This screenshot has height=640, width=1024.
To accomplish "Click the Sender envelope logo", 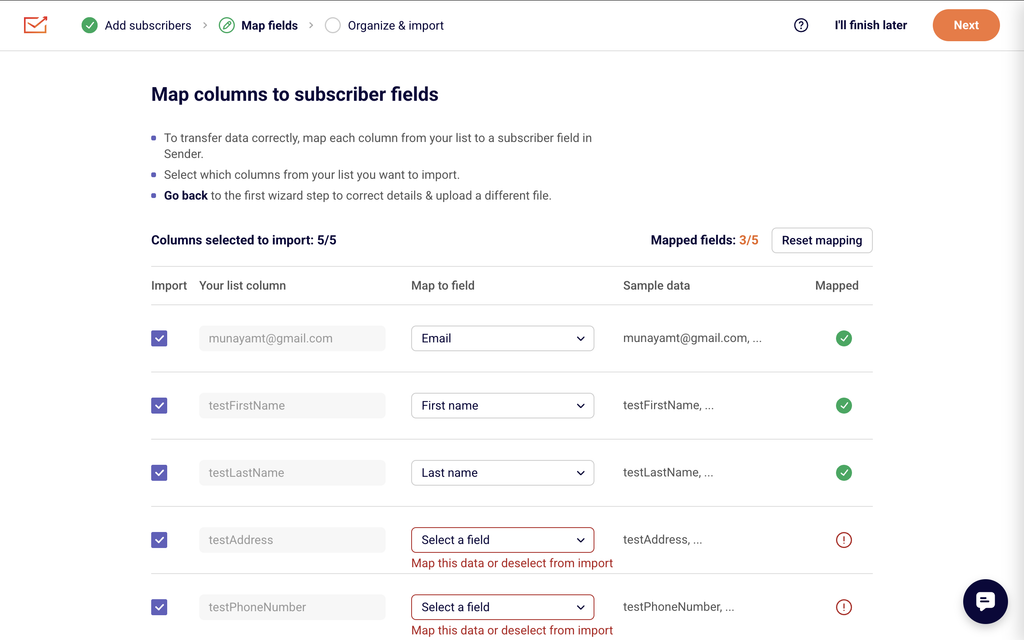I will 35,25.
